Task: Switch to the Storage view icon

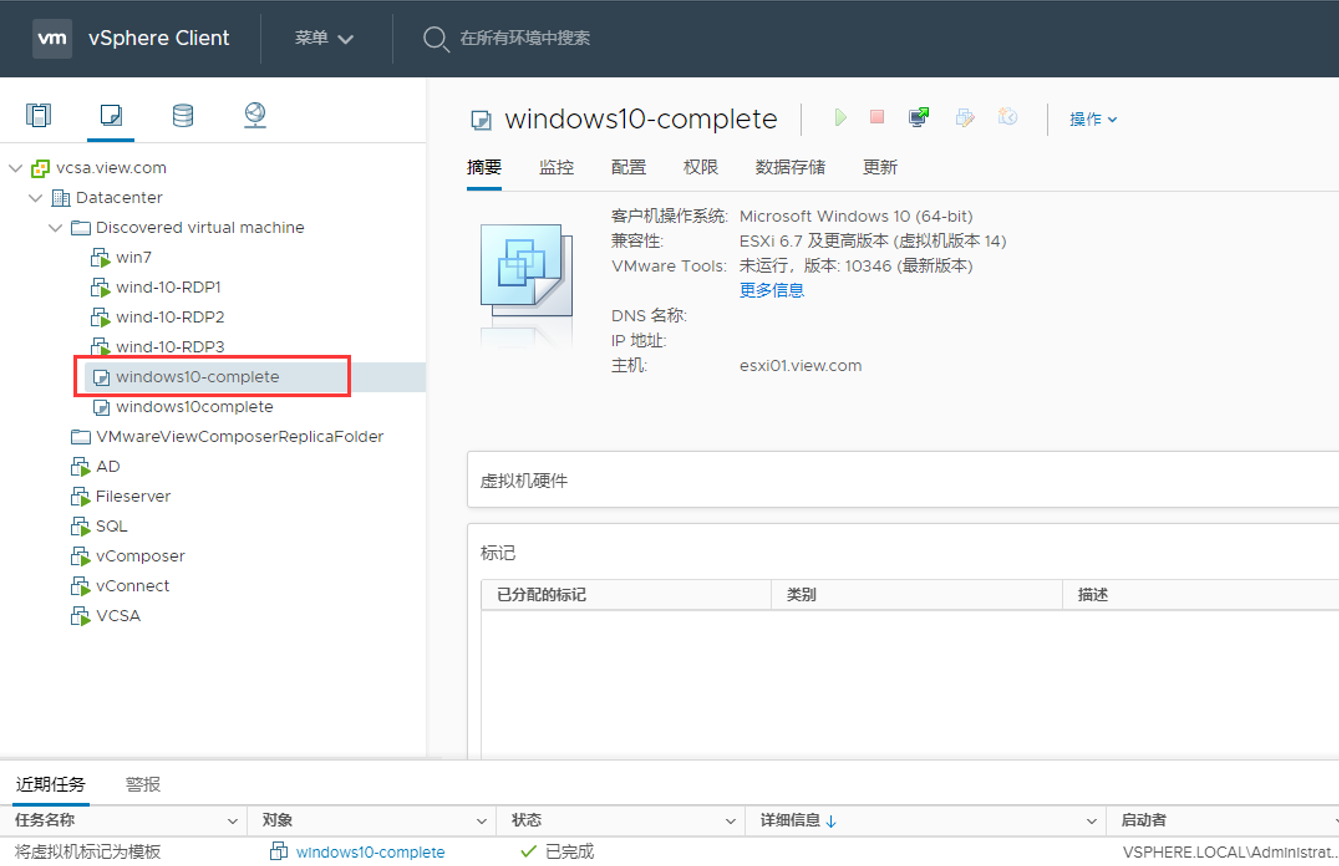Action: (183, 115)
